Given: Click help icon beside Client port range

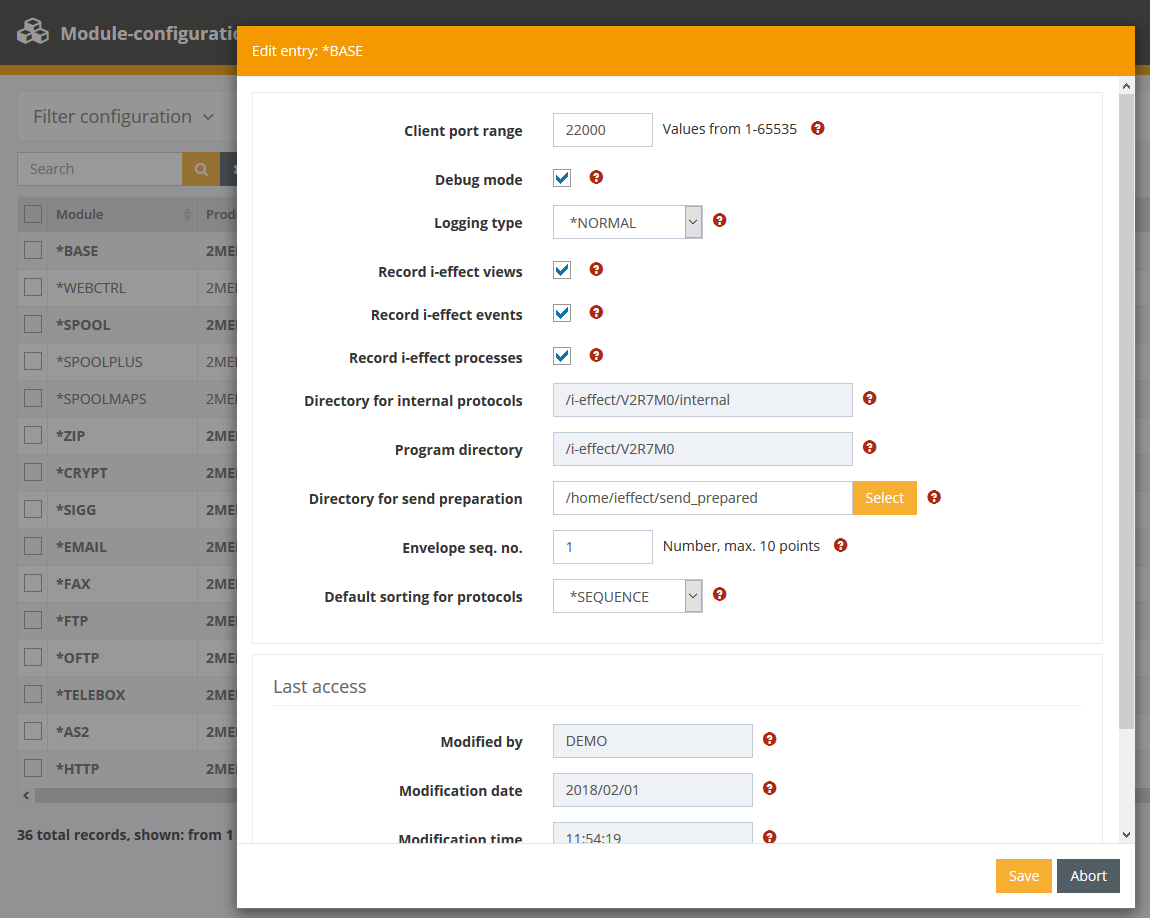Looking at the screenshot, I should [x=817, y=128].
